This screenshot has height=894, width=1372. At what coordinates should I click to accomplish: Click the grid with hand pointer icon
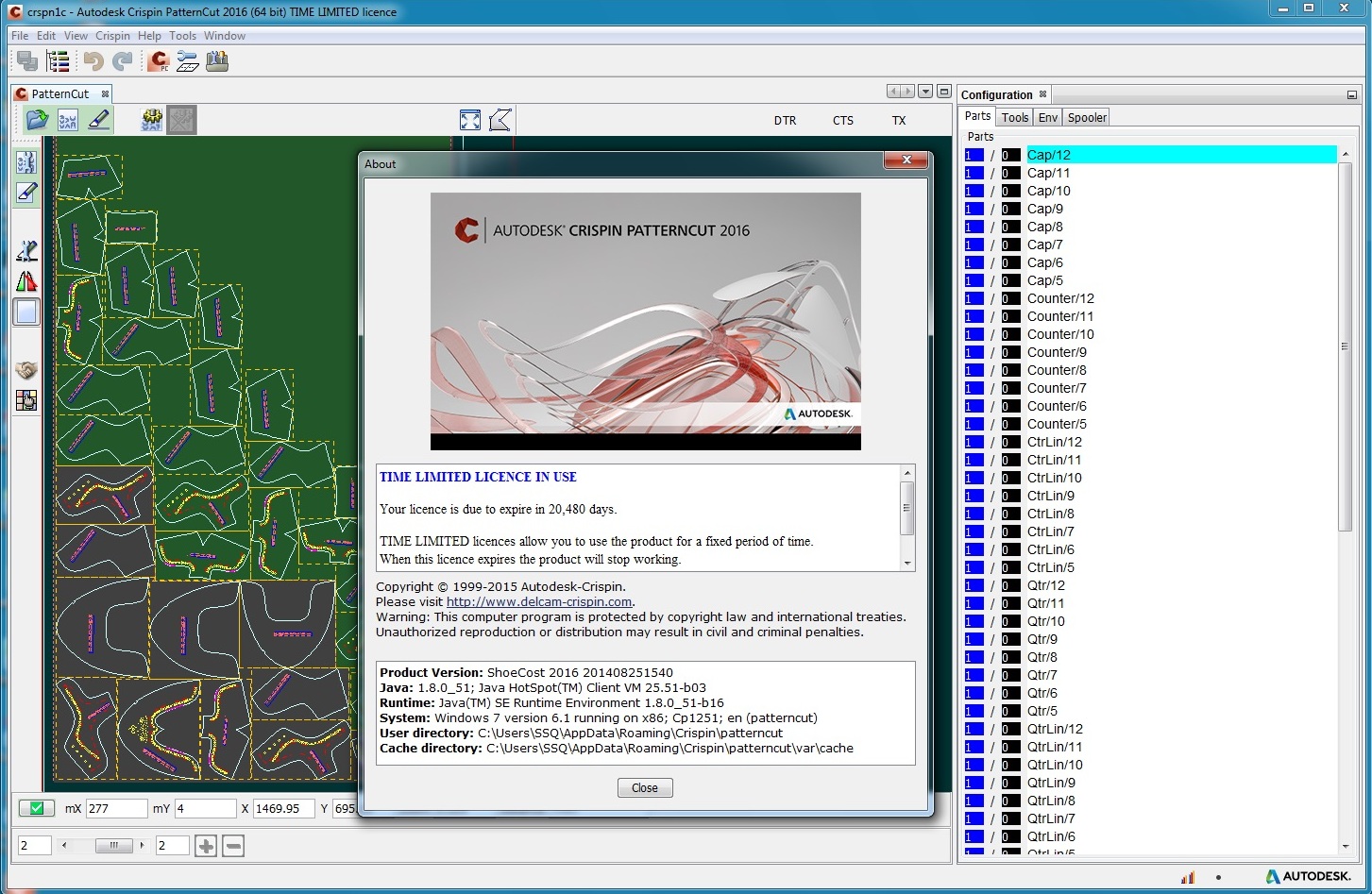tap(26, 400)
